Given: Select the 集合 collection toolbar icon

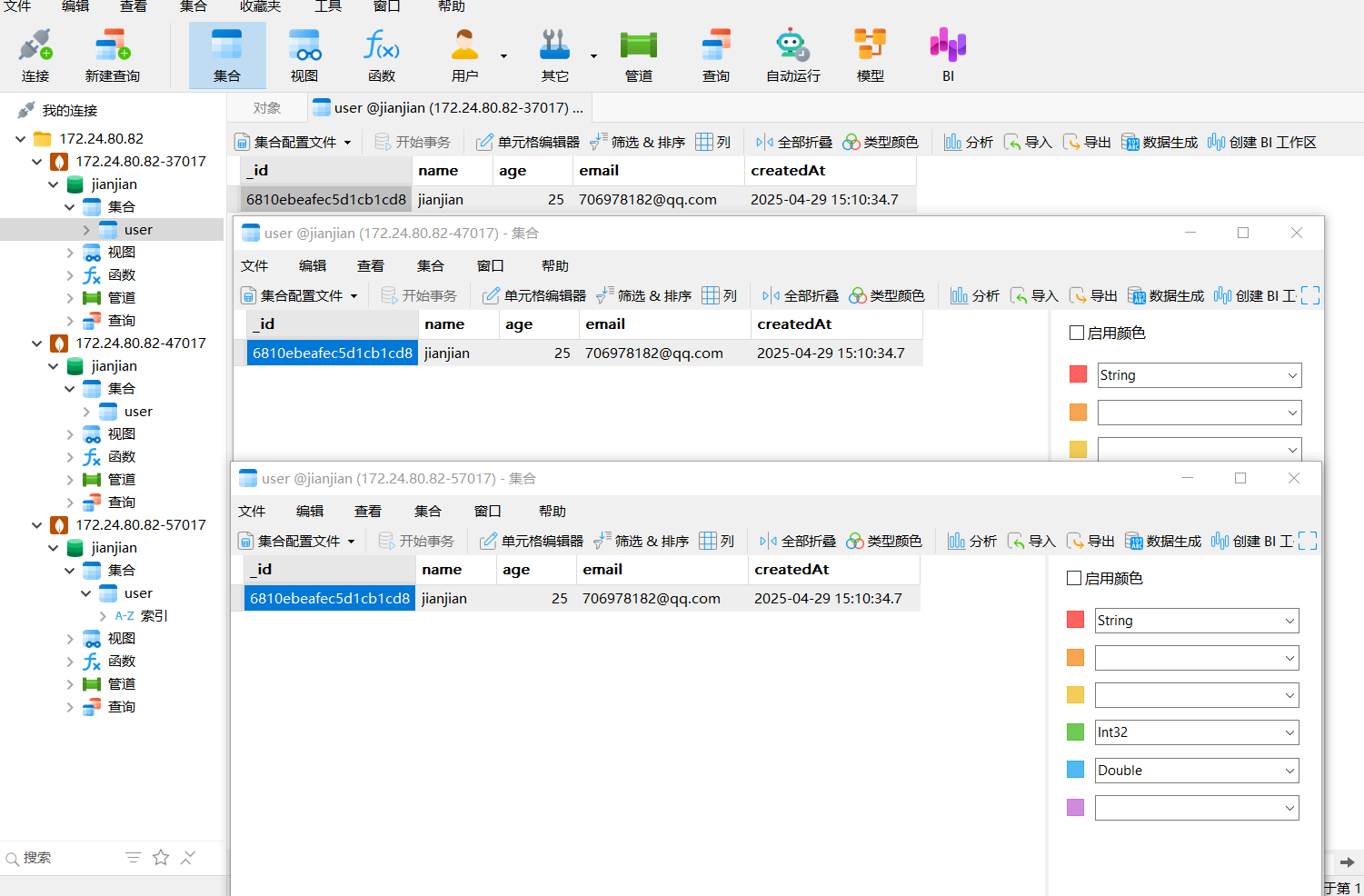Looking at the screenshot, I should tap(227, 55).
